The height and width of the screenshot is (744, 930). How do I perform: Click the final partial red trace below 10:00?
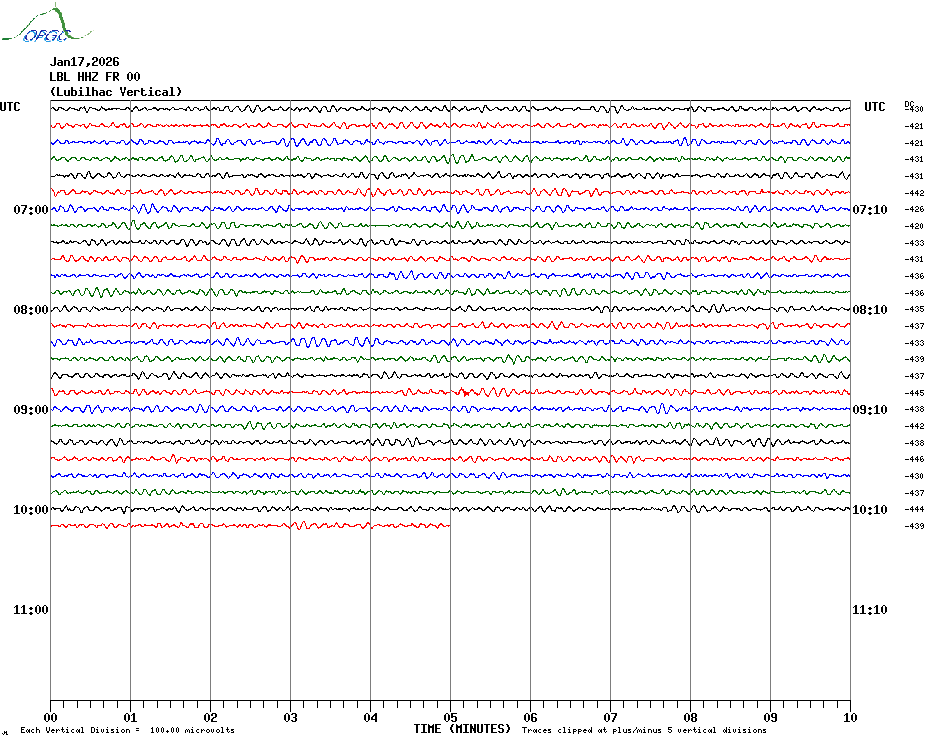pyautogui.click(x=250, y=526)
